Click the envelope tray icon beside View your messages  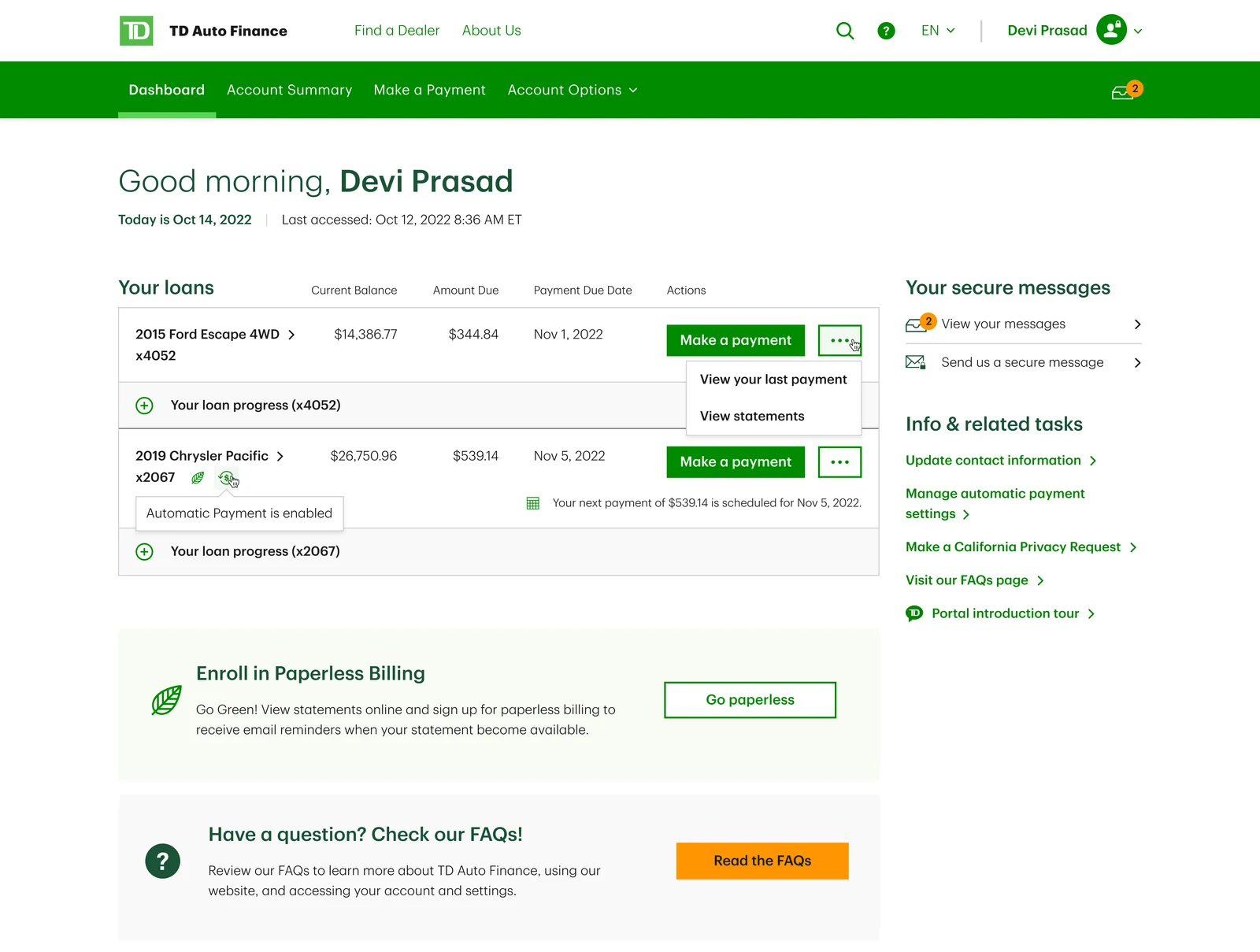pos(920,324)
